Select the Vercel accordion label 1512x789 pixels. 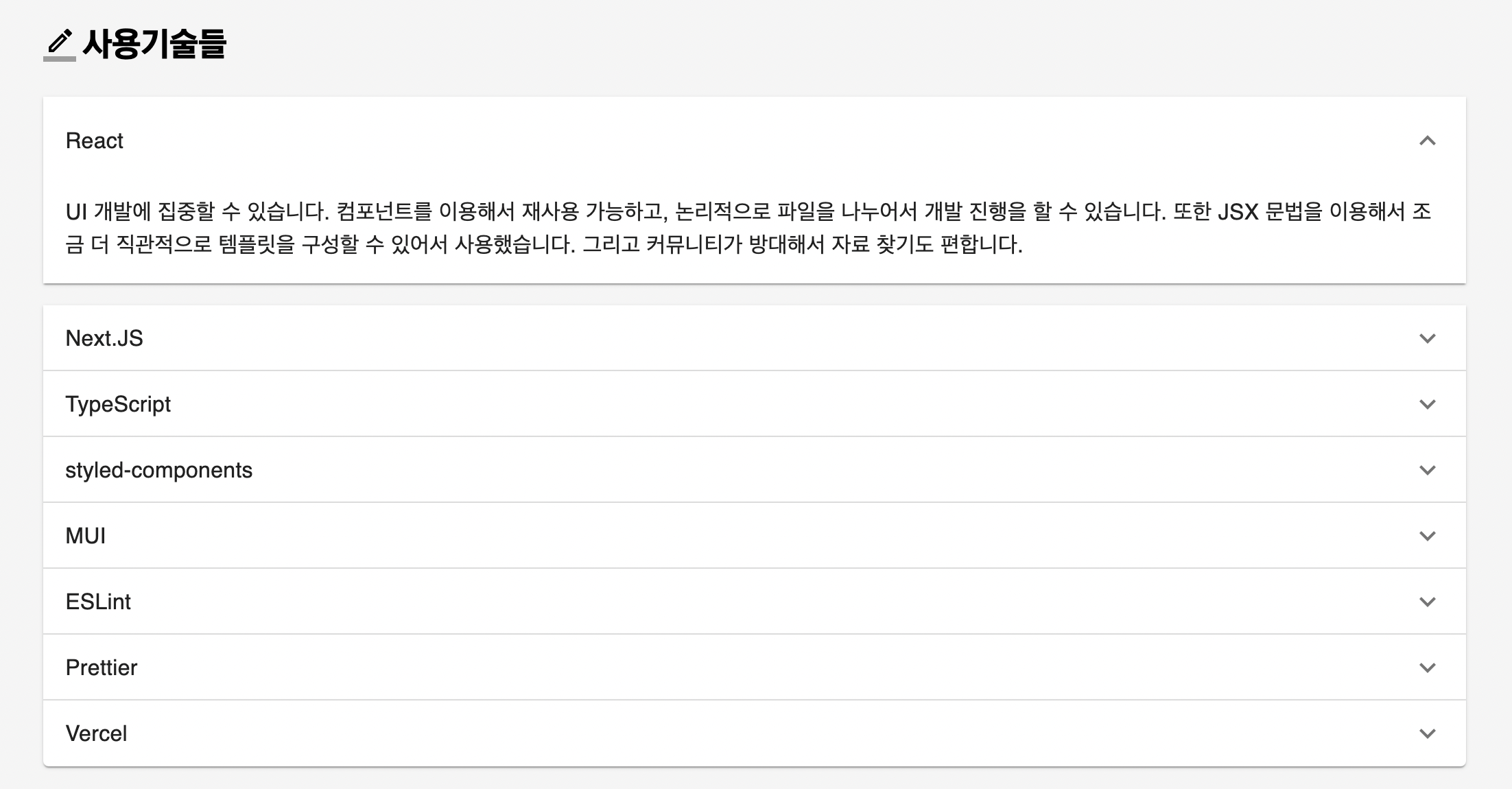pos(97,733)
